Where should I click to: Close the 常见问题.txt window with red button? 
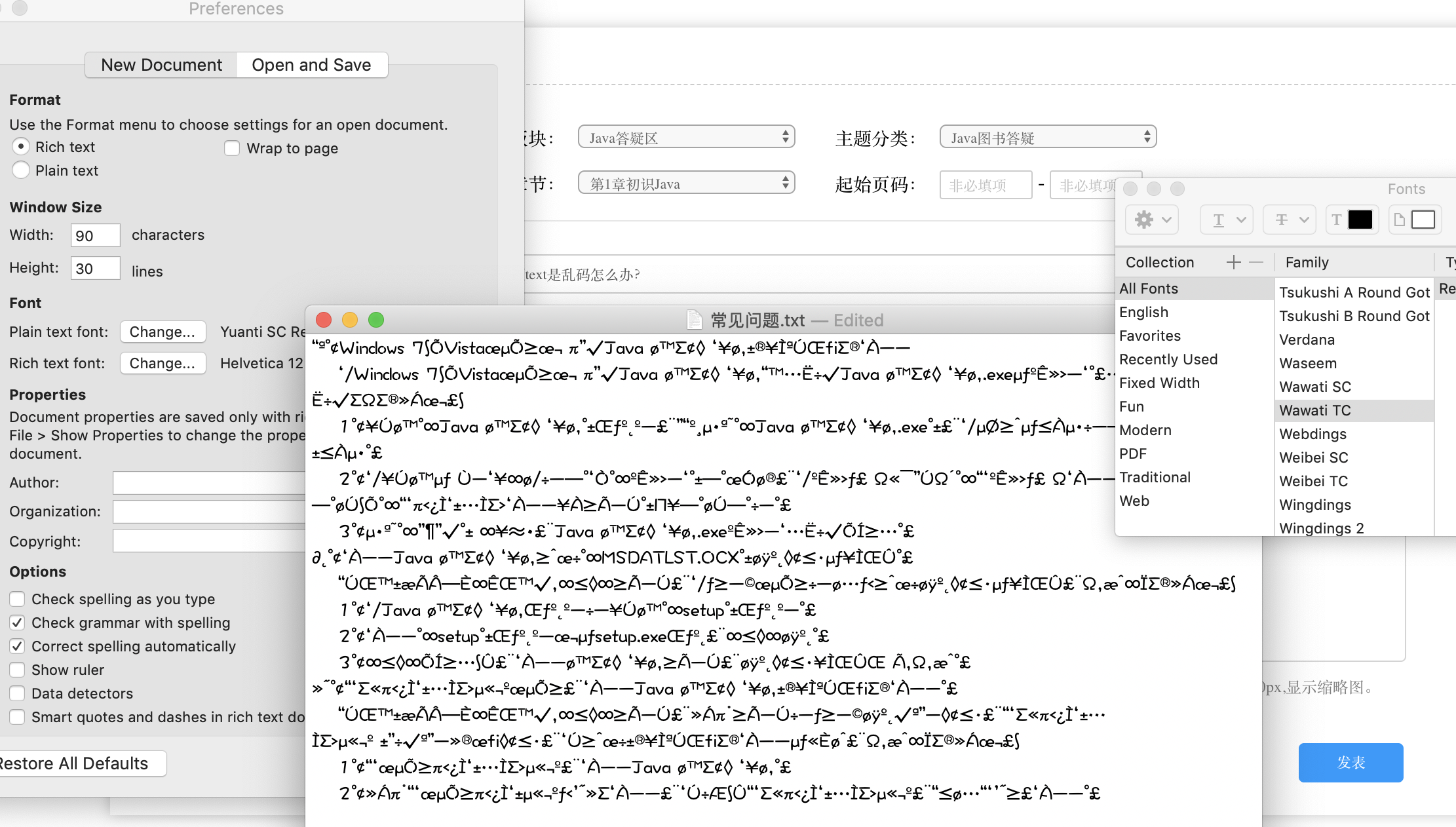click(x=324, y=320)
